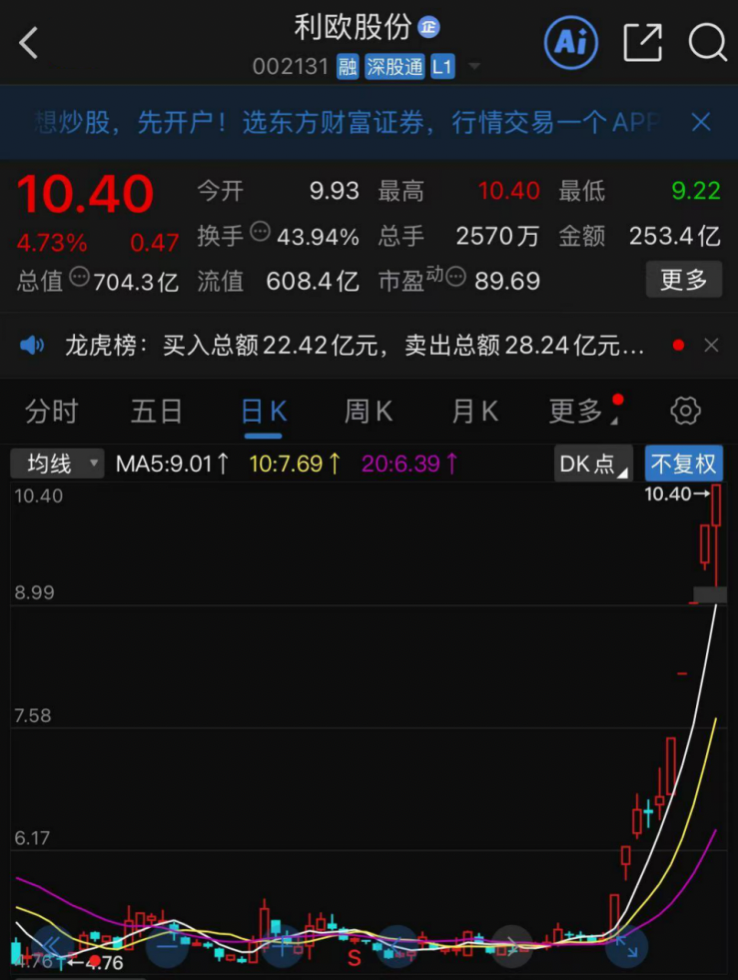Open the Ai assistant icon
This screenshot has height=980, width=738.
point(570,42)
